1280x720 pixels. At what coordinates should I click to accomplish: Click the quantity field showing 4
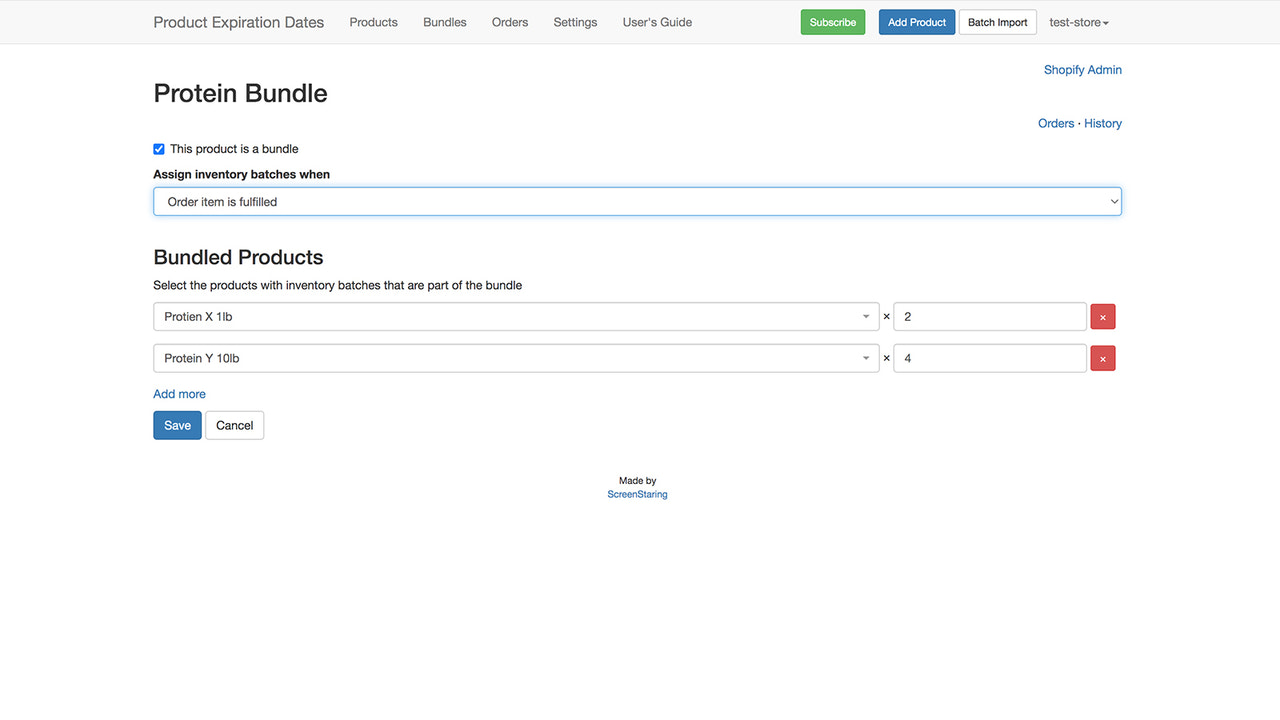click(989, 358)
